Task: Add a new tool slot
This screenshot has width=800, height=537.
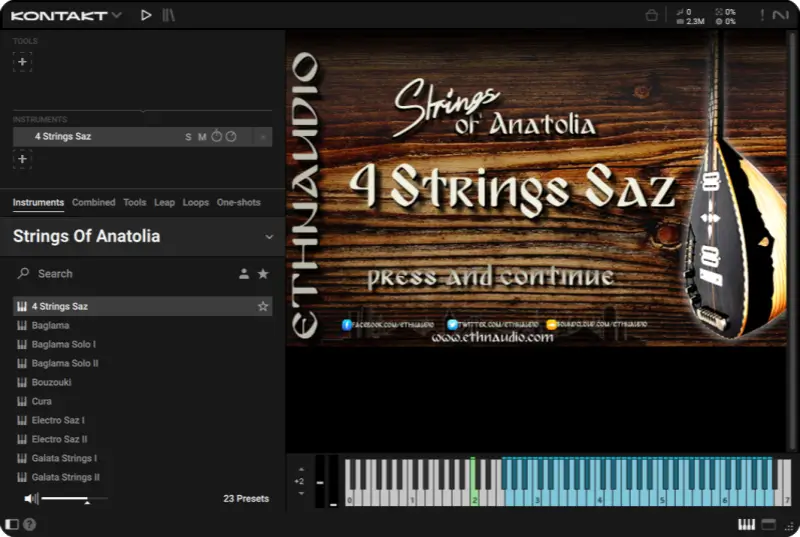Action: coord(22,62)
